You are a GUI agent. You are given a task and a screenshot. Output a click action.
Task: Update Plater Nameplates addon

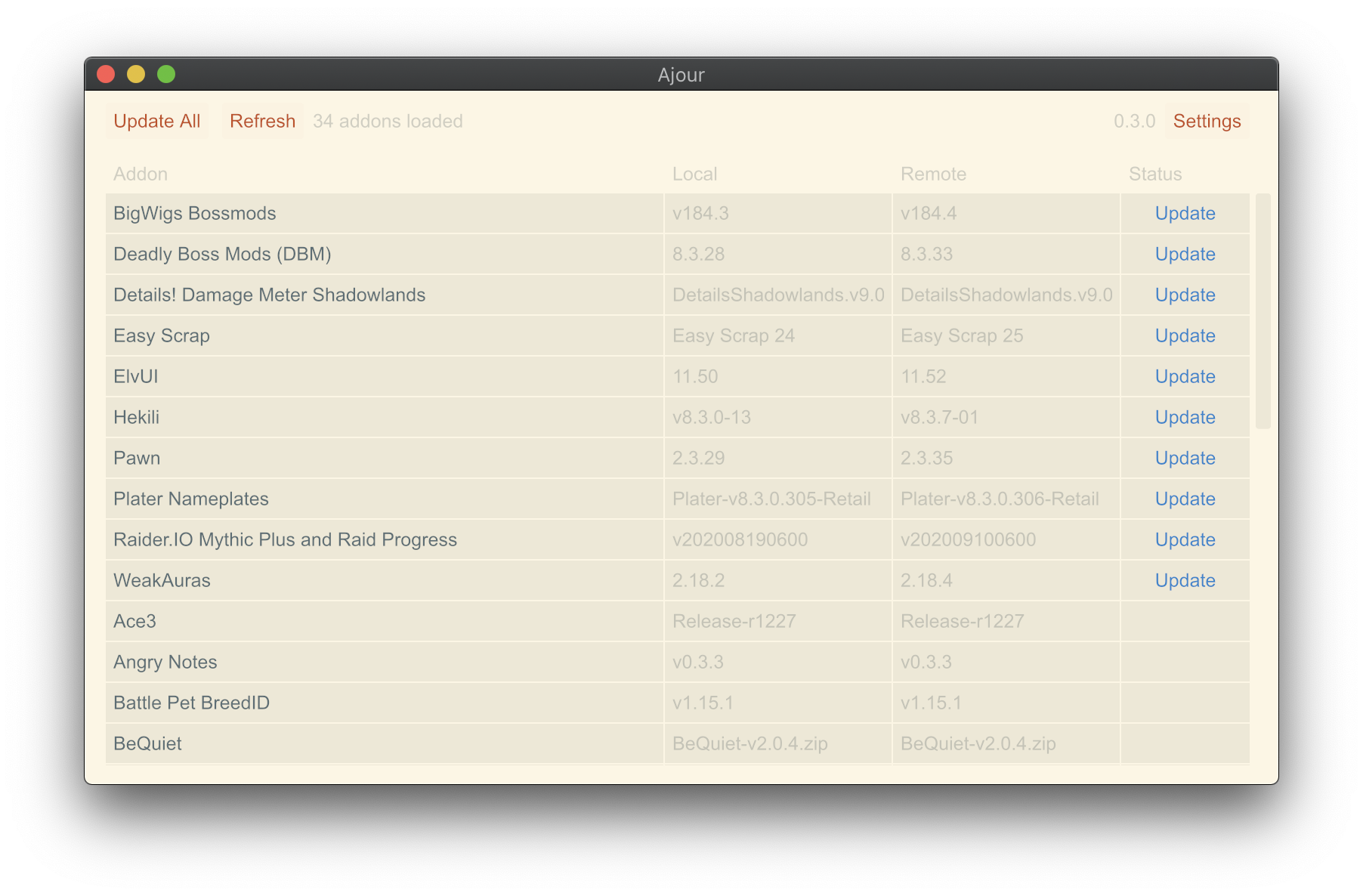(1185, 499)
